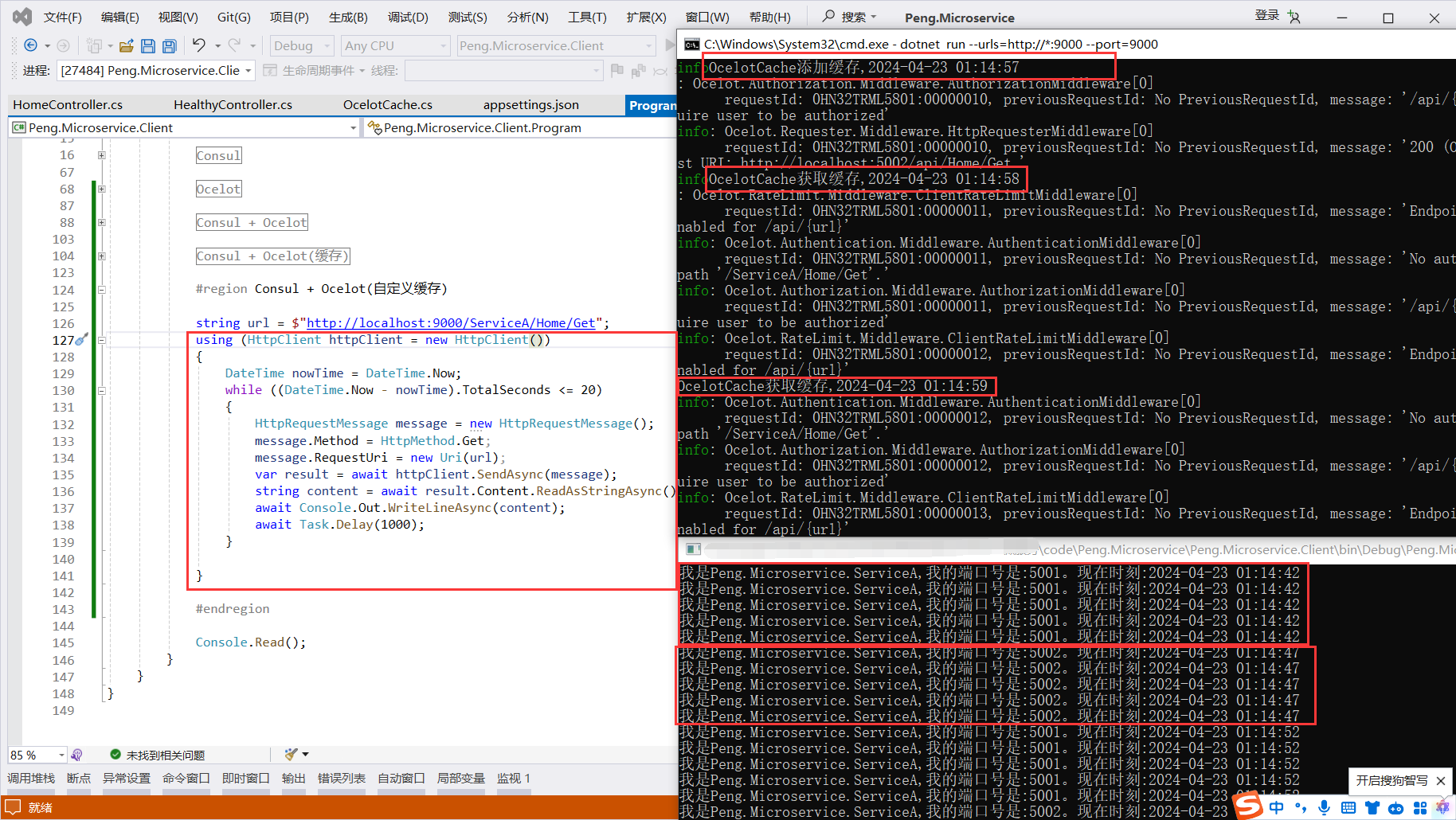The width and height of the screenshot is (1456, 820).
Task: Expand the collapsed Consul region on line 16
Action: click(102, 155)
